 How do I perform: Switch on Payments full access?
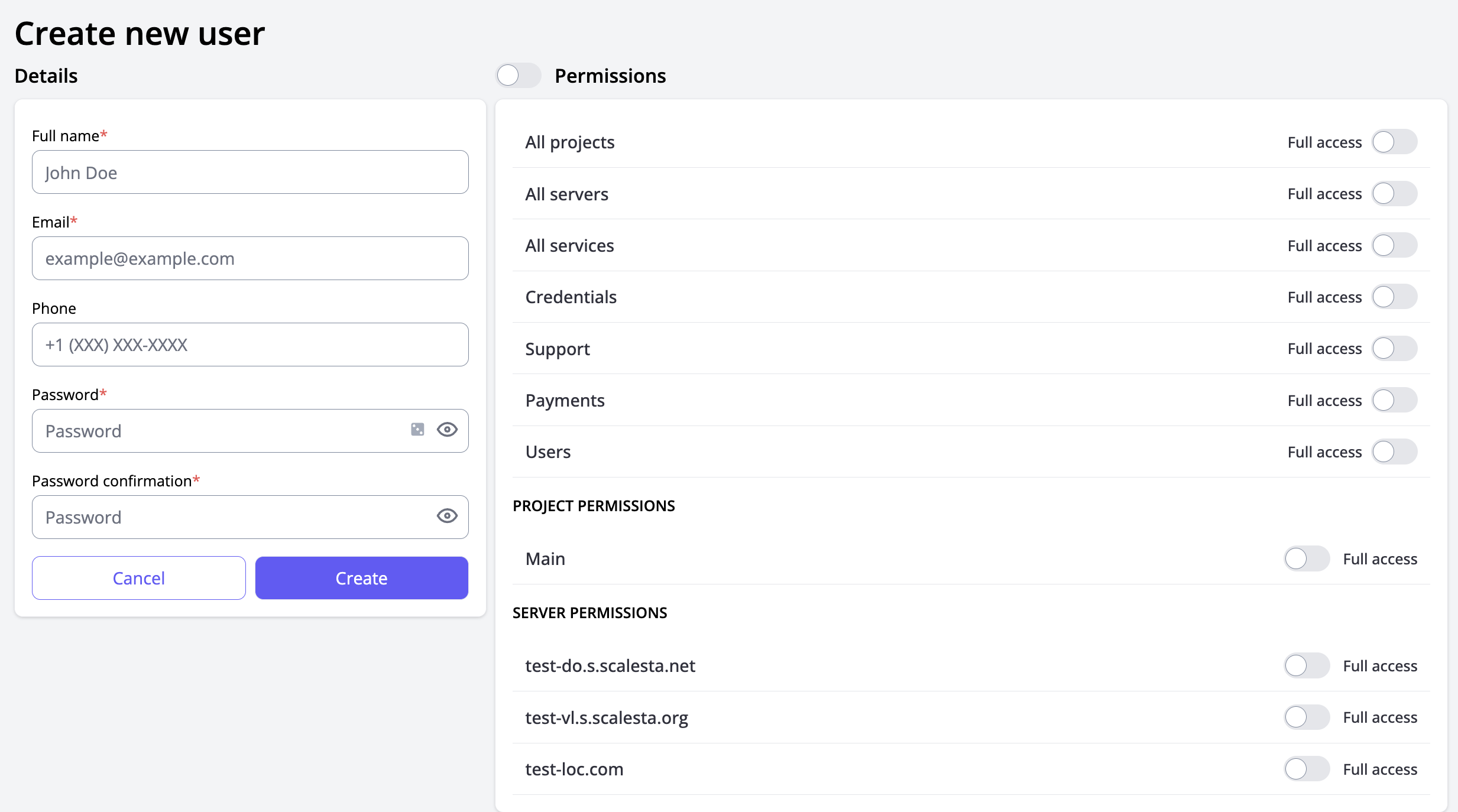[1394, 400]
